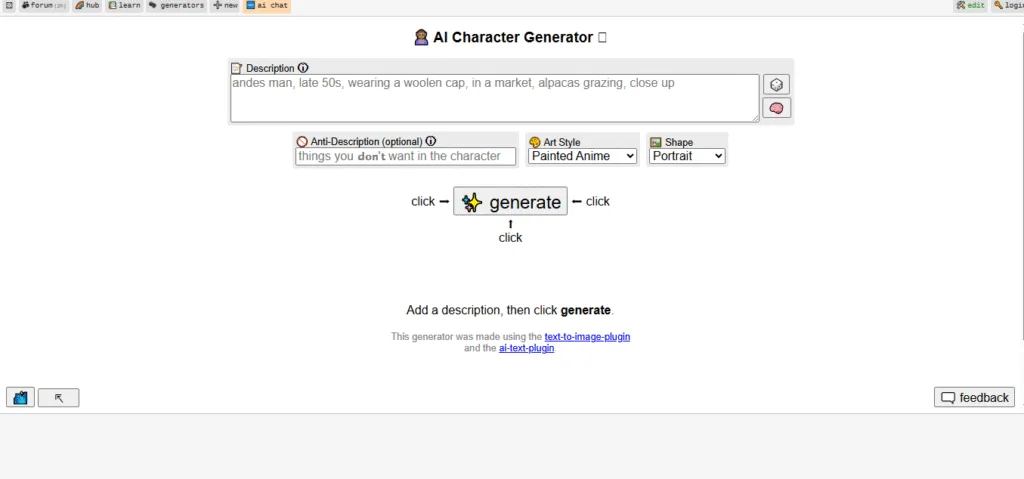This screenshot has width=1024, height=479.
Task: Click the login button in the top bar
Action: click(1008, 5)
